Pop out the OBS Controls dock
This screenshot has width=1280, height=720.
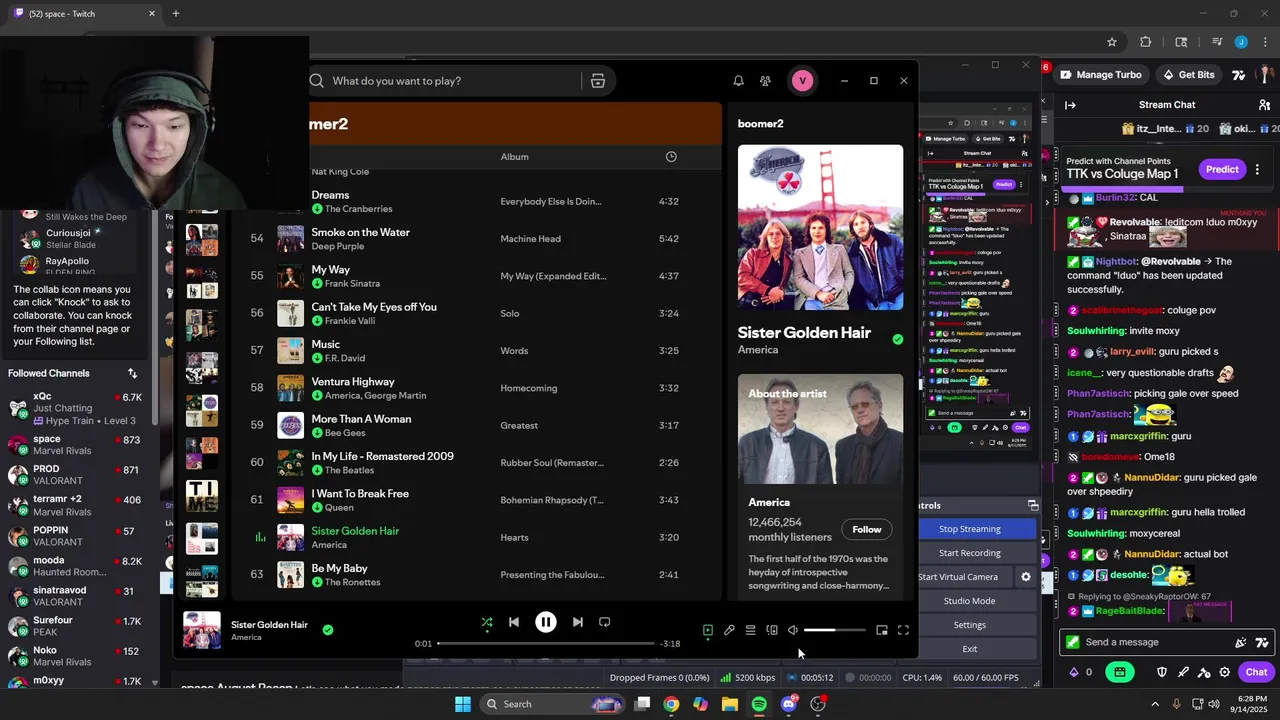pyautogui.click(x=1033, y=506)
